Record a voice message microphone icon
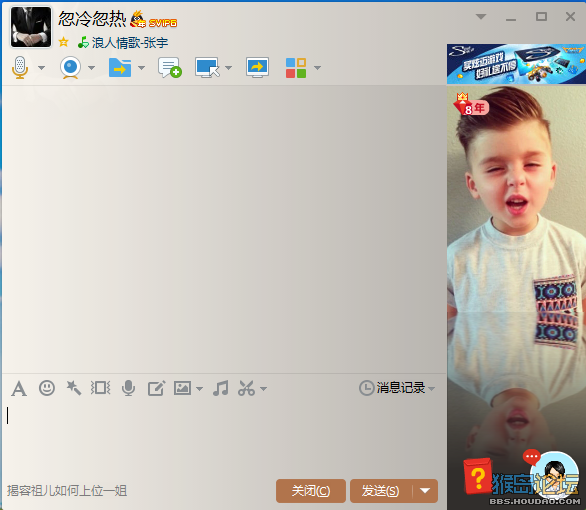586x510 pixels. (128, 388)
